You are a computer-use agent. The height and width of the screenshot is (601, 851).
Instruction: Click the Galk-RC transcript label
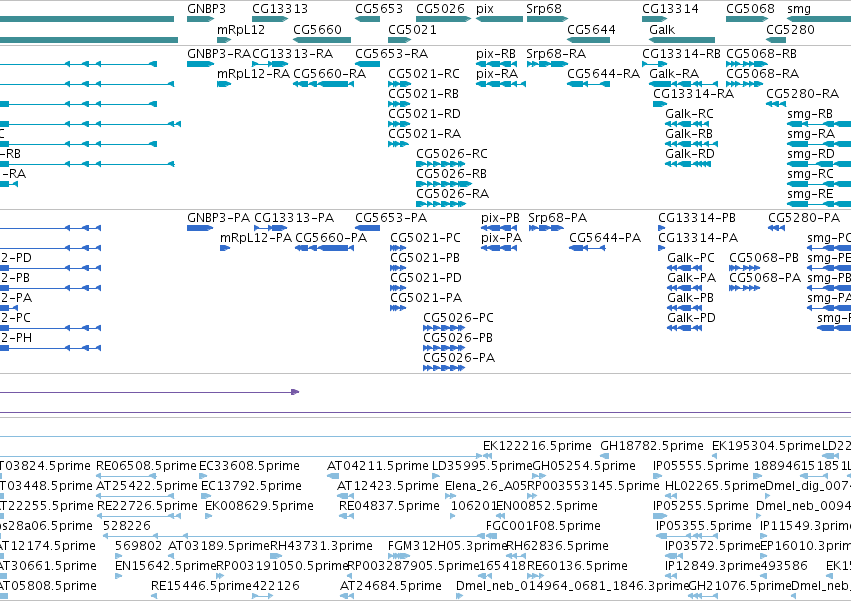coord(689,114)
